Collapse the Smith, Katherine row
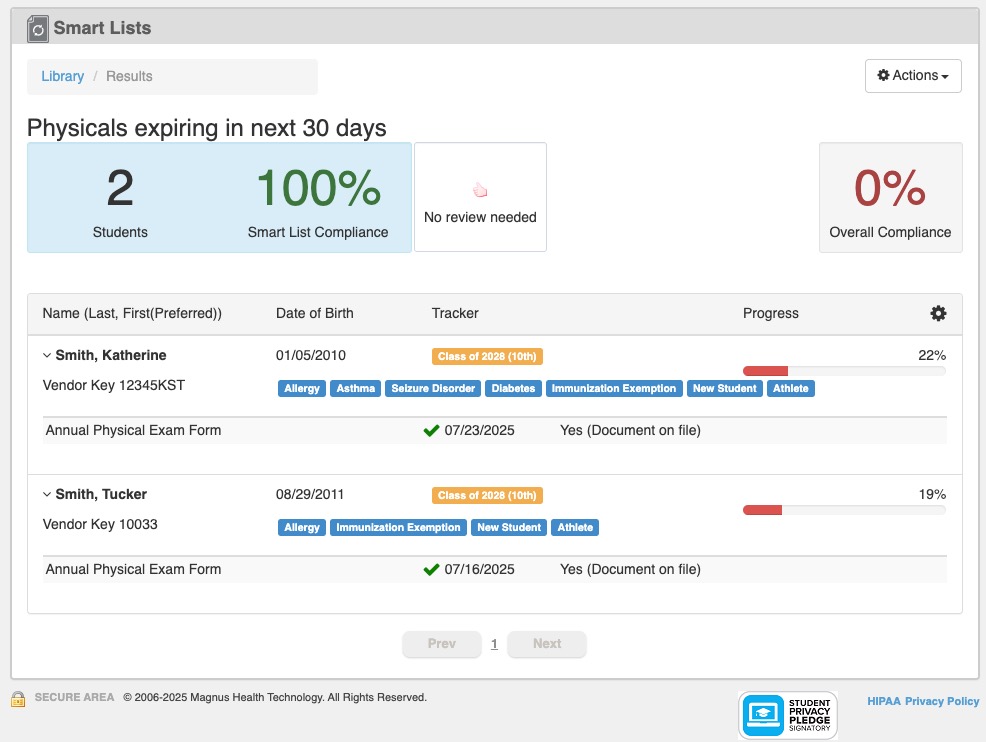 coord(47,355)
